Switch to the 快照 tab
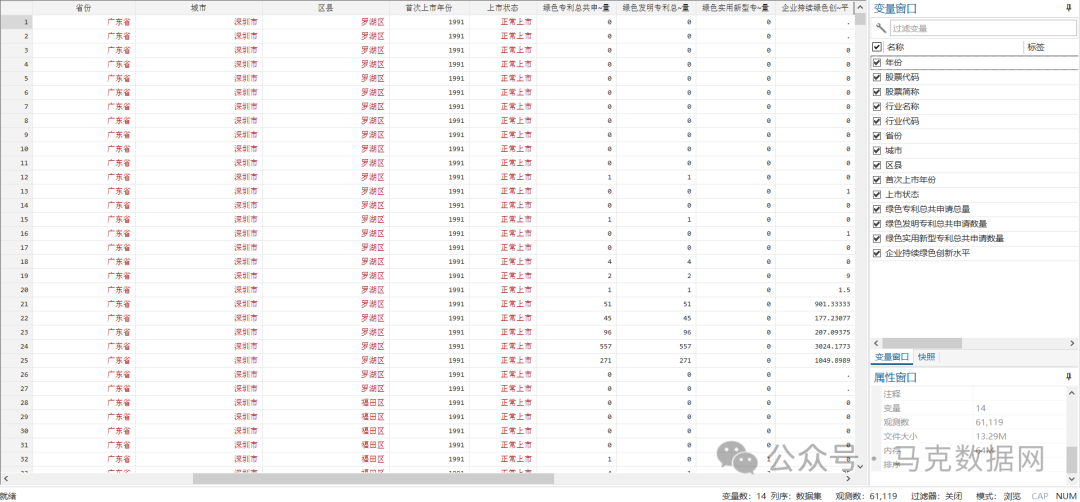Viewport: 1080px width, 502px height. [926, 357]
